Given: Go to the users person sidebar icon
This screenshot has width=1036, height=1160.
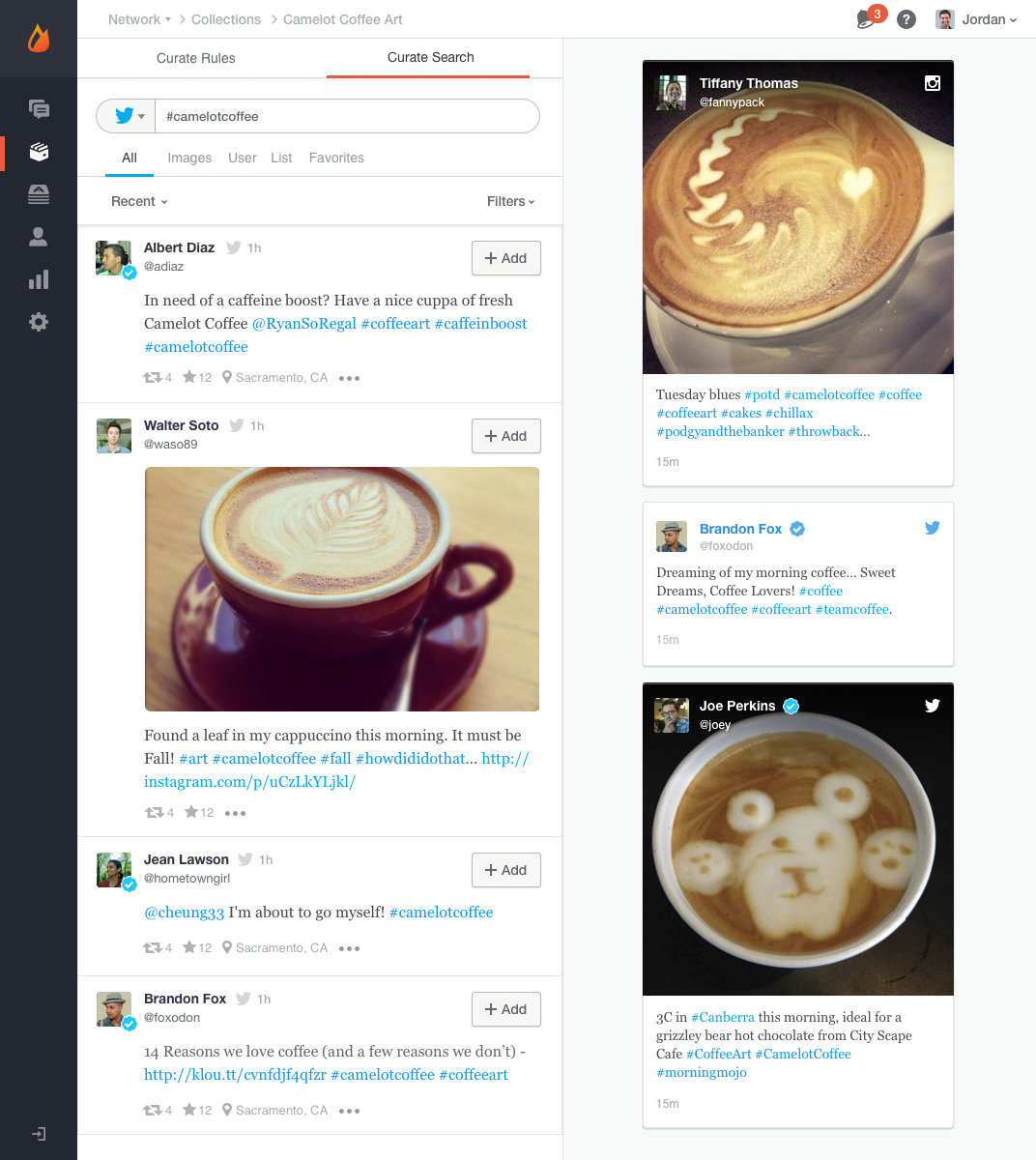Looking at the screenshot, I should [39, 237].
